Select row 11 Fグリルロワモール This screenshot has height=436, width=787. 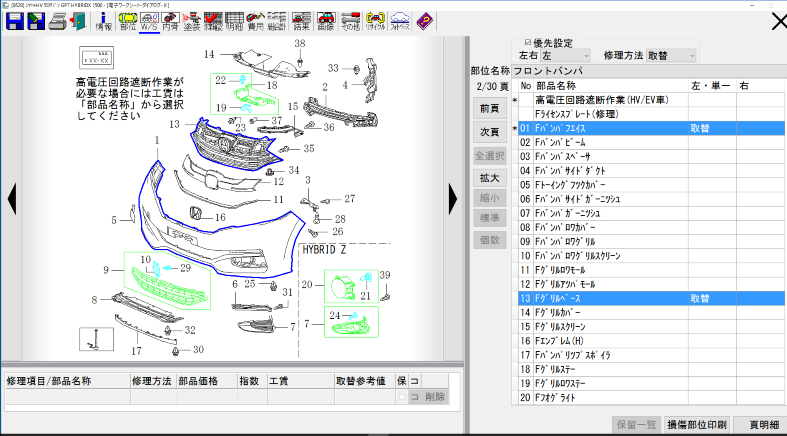[652, 270]
